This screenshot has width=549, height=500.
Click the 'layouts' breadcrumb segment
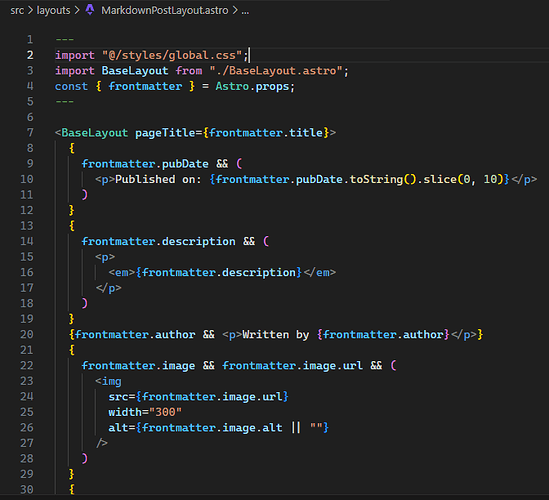pos(53,11)
